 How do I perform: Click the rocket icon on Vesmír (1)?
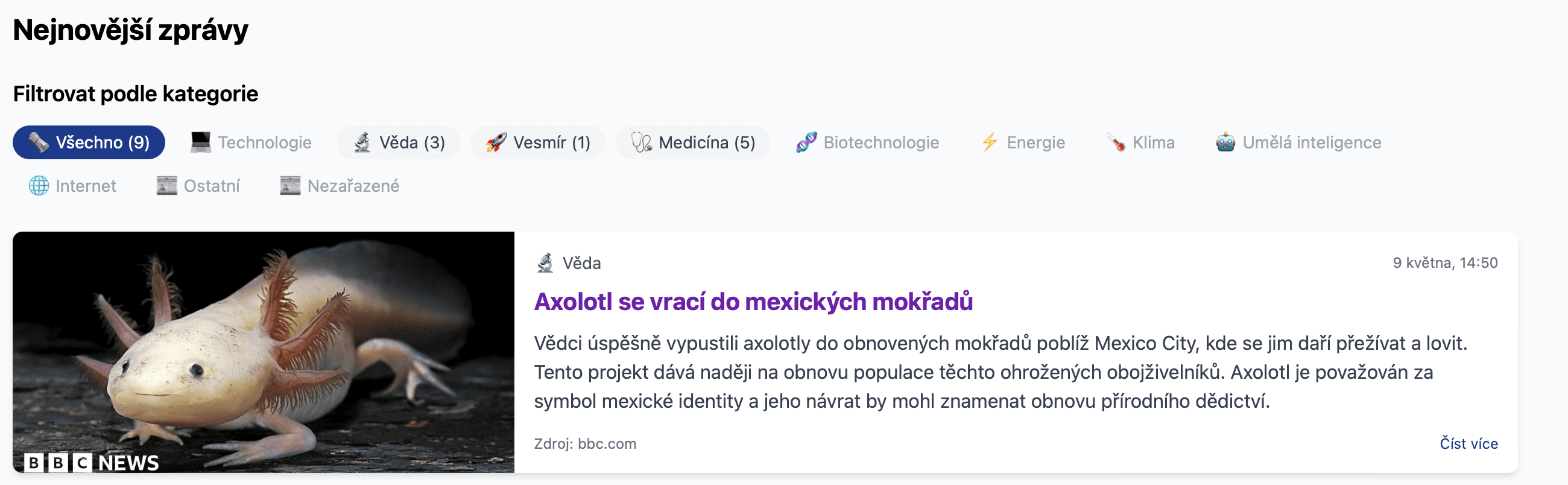pos(498,142)
